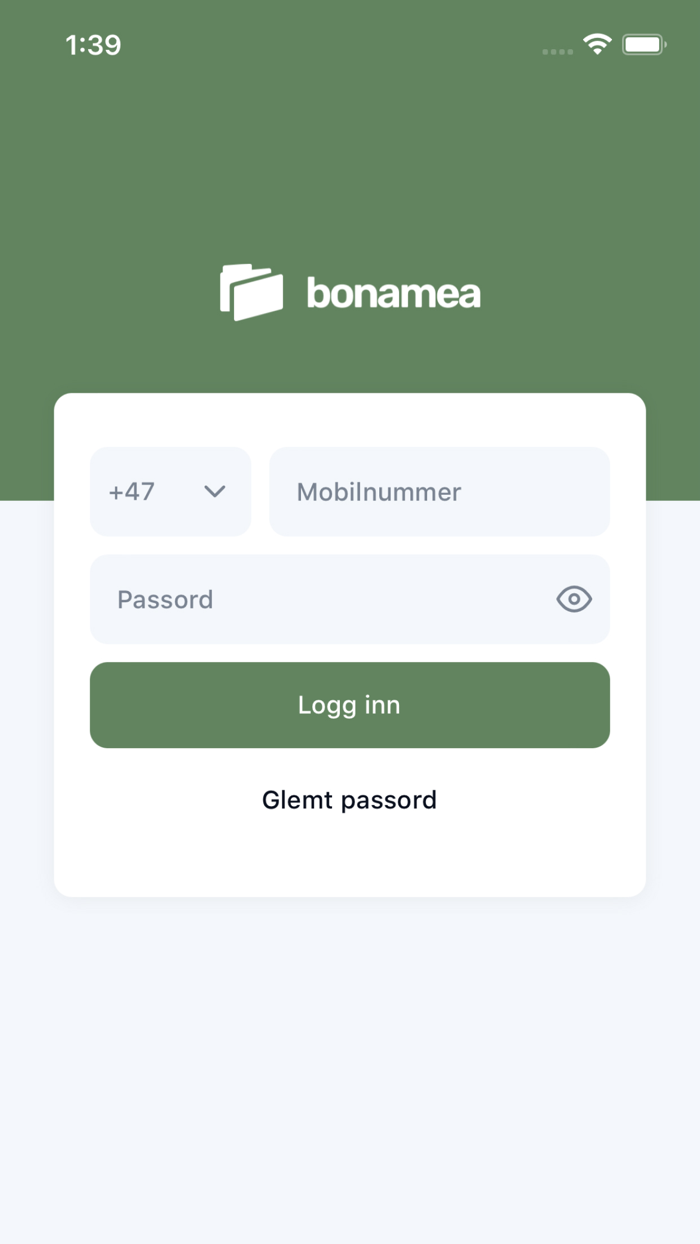Select the Mobilnummer input field
This screenshot has height=1244, width=700.
point(438,491)
